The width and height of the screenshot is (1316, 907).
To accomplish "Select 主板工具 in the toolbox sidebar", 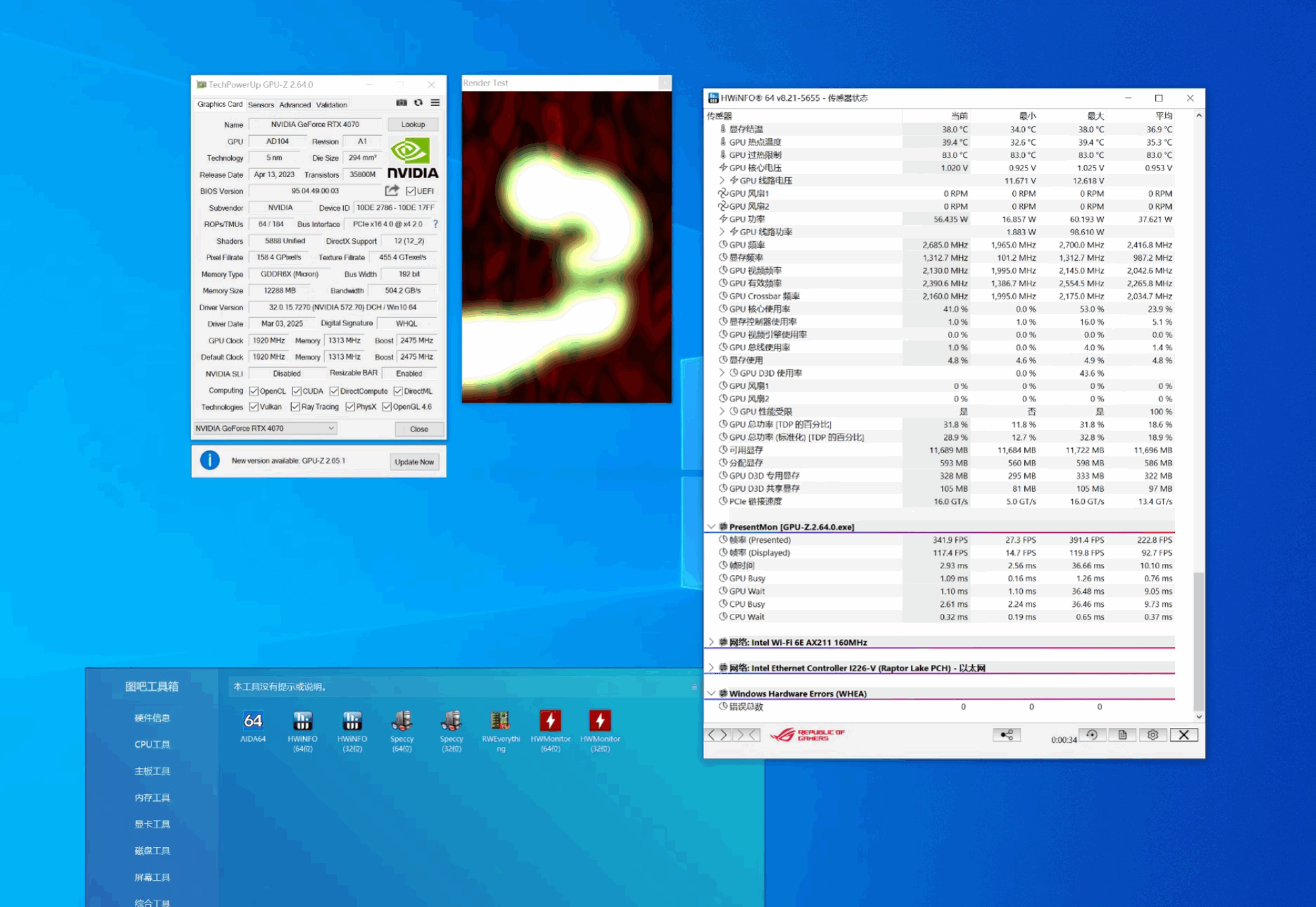I will (x=152, y=771).
